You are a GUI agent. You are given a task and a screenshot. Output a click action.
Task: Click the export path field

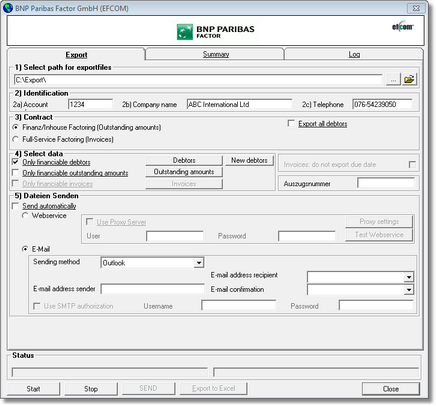(x=198, y=80)
